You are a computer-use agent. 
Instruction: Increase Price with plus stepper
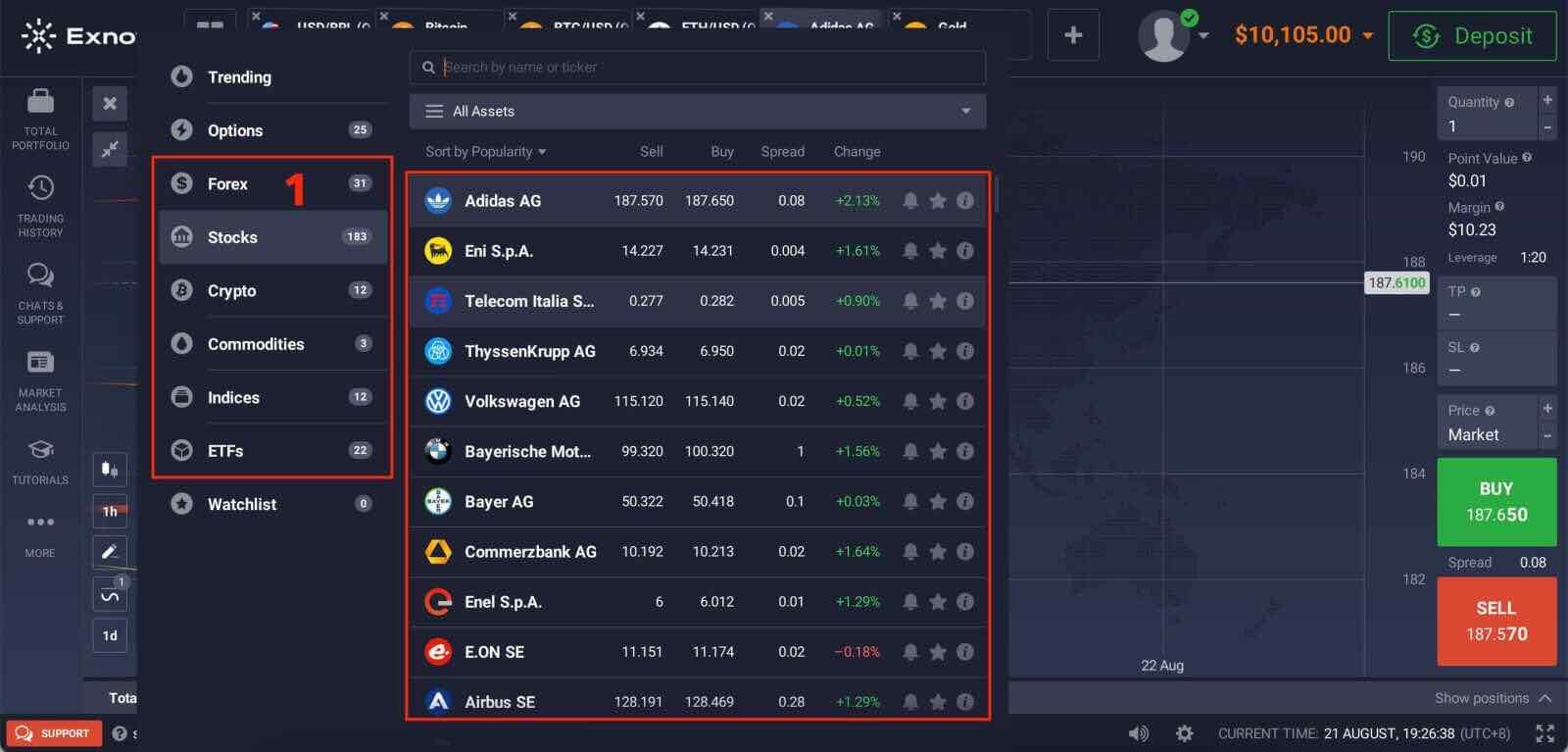(x=1547, y=408)
